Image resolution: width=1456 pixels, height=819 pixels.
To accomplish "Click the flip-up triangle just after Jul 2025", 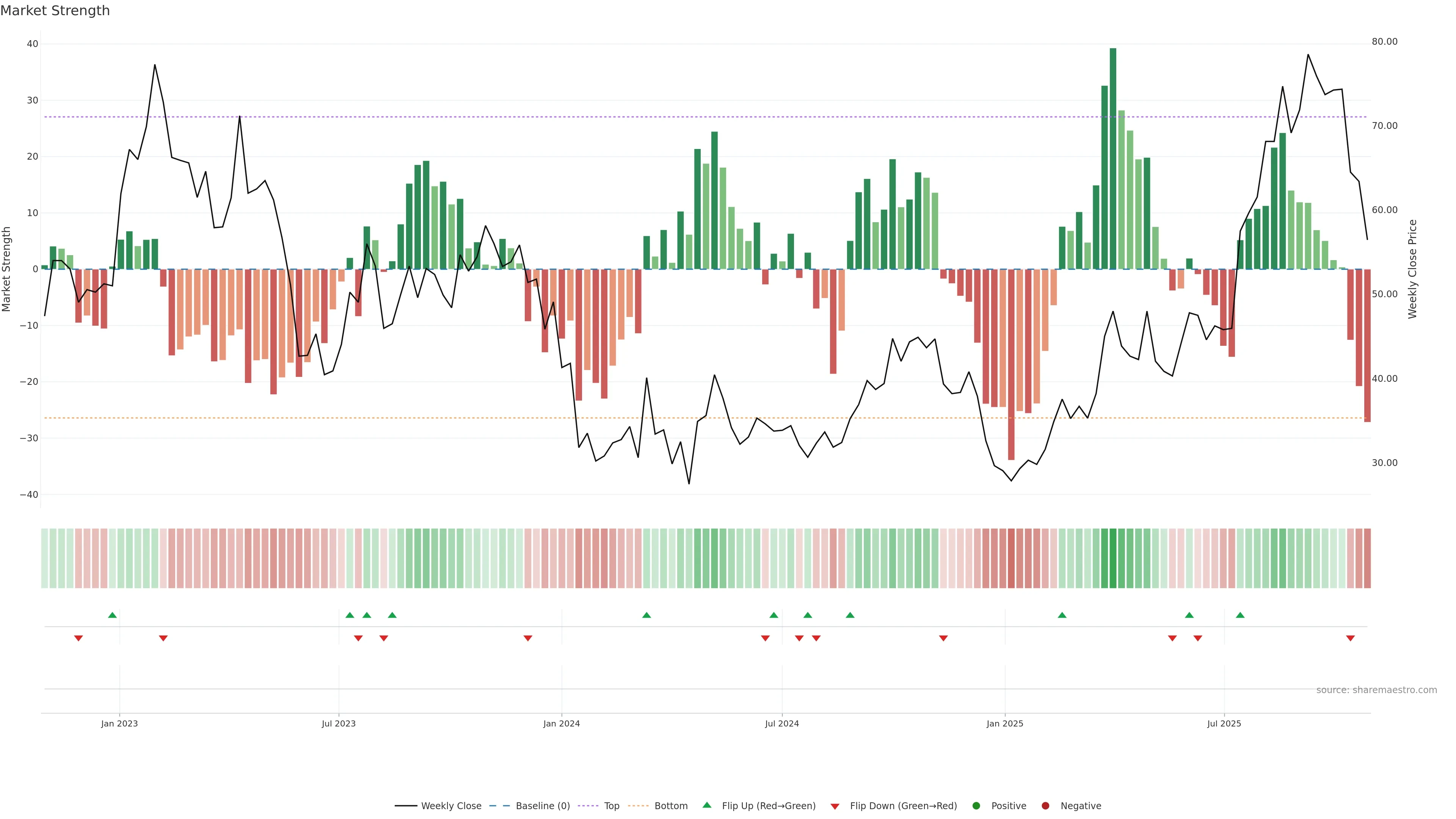I will tap(1240, 615).
